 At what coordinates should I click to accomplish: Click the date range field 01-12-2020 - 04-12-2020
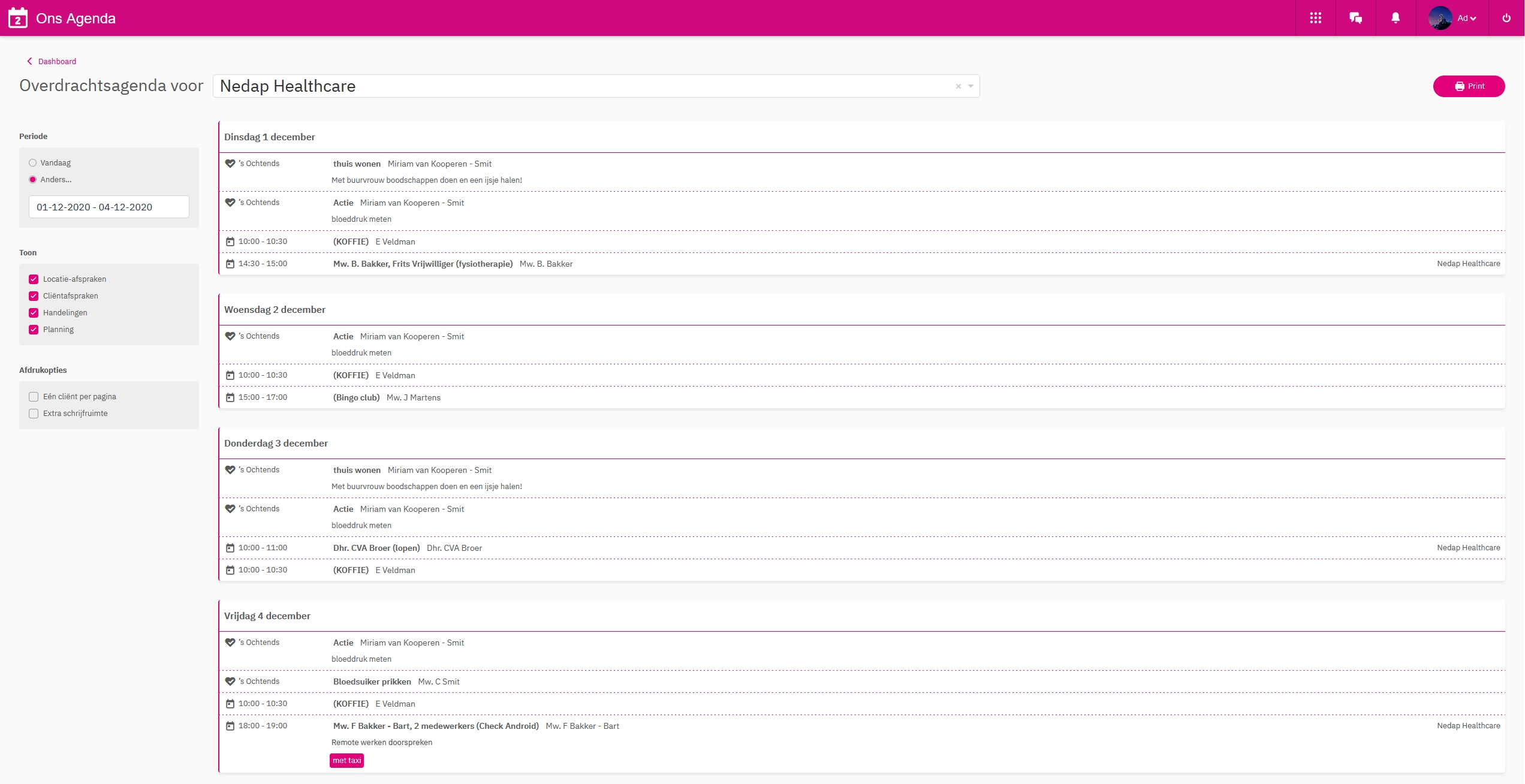109,207
